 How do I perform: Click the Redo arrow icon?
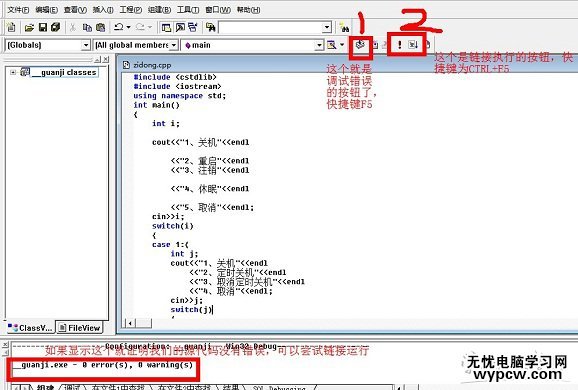[x=140, y=27]
